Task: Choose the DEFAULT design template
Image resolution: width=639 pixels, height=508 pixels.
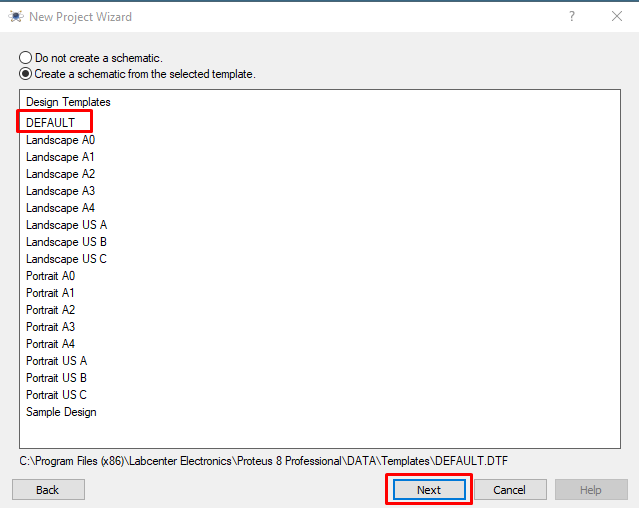Action: click(51, 123)
